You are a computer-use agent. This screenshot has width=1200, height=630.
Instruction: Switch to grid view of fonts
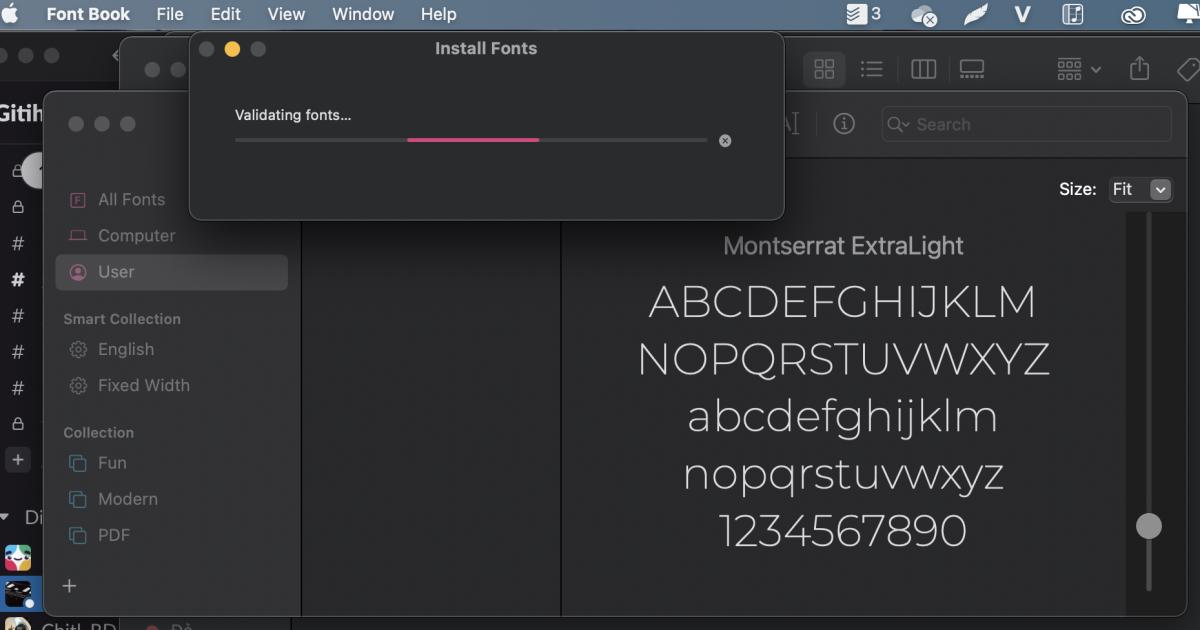pyautogui.click(x=824, y=68)
